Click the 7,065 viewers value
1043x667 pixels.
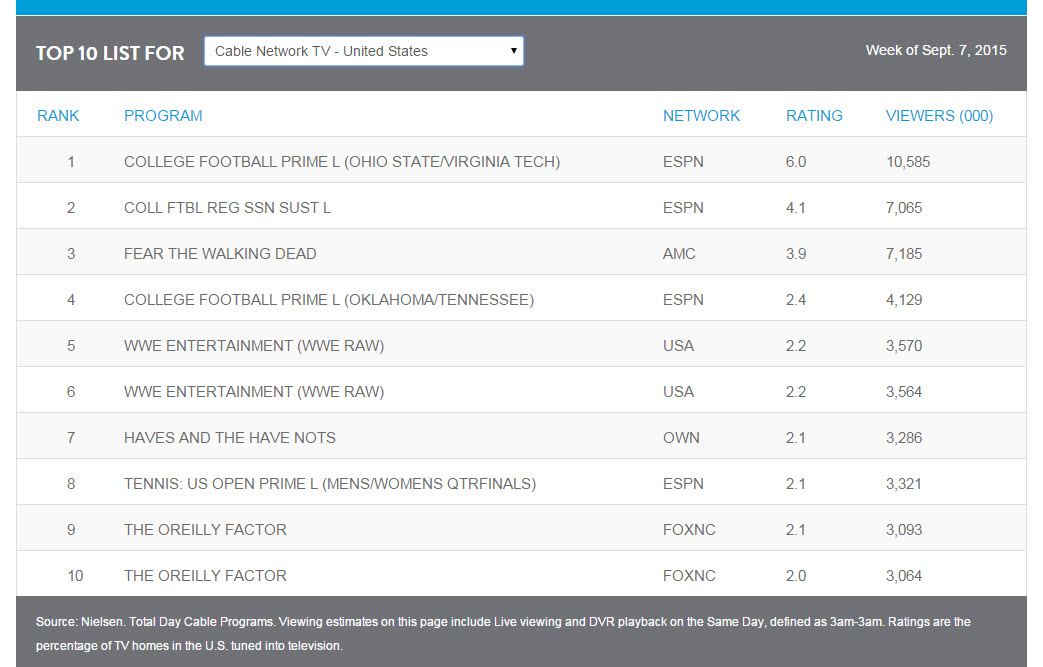click(904, 207)
